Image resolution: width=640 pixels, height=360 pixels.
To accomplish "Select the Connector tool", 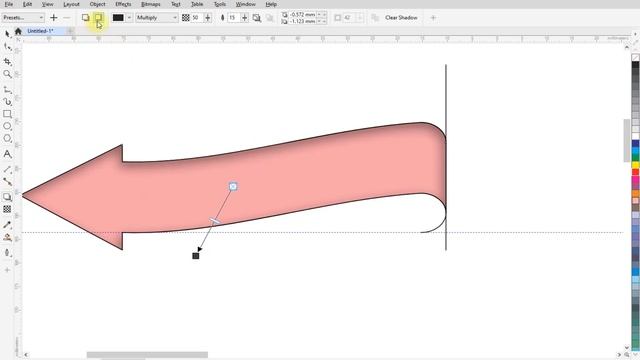I will click(x=7, y=181).
